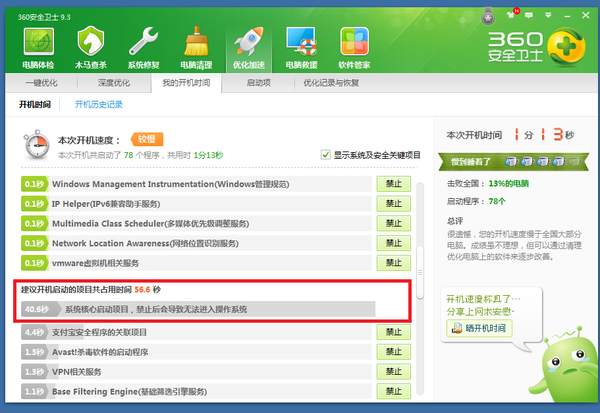Click the 较慢 speed rating badge

click(x=147, y=139)
